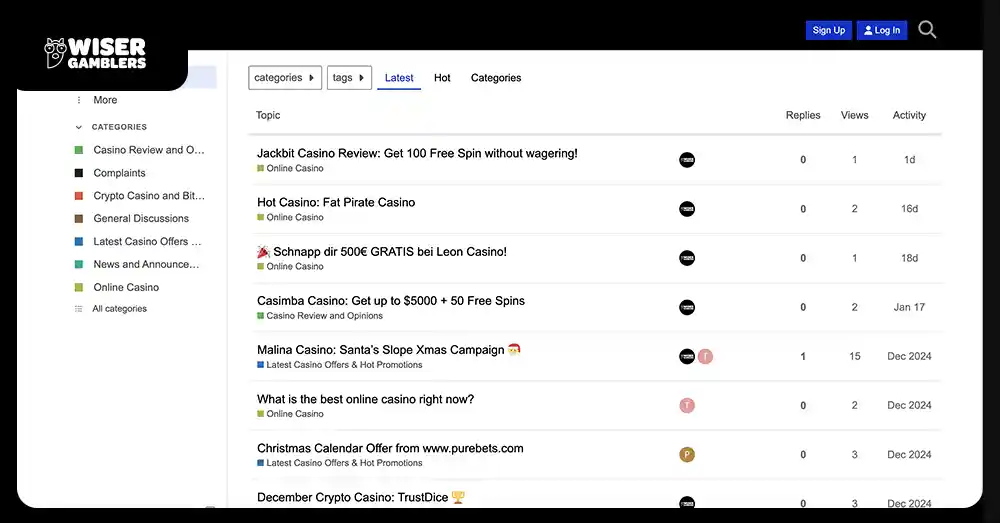Click 18d activity on Leon Casino row
Image resolution: width=1000 pixels, height=523 pixels.
point(909,258)
